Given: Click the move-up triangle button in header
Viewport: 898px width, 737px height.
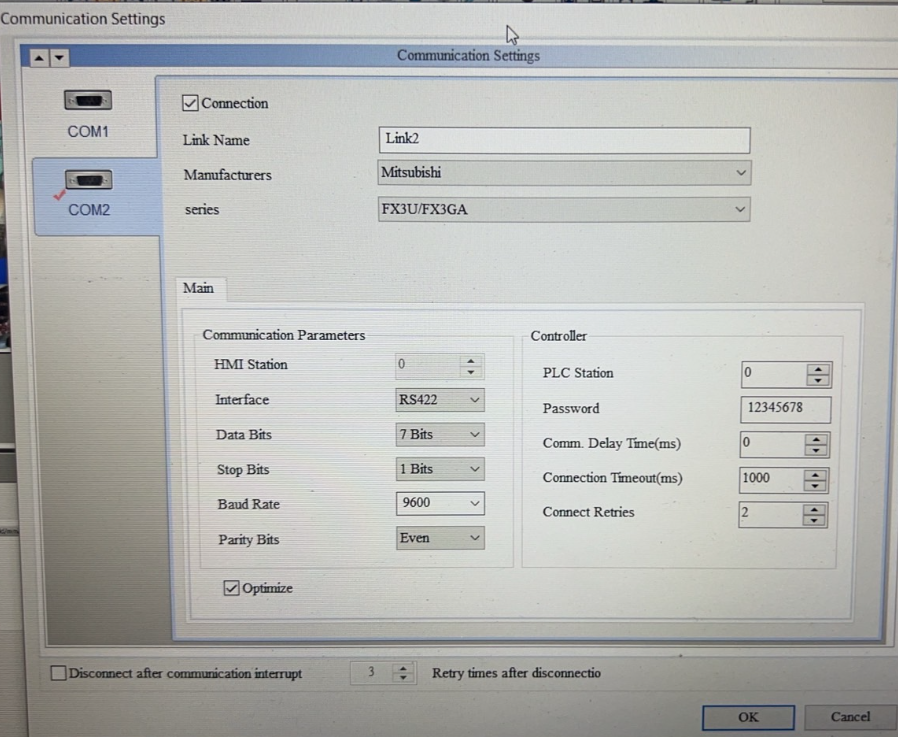Looking at the screenshot, I should 39,58.
